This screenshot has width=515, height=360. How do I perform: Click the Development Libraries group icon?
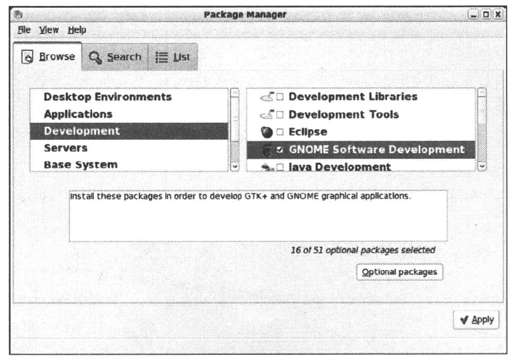267,97
